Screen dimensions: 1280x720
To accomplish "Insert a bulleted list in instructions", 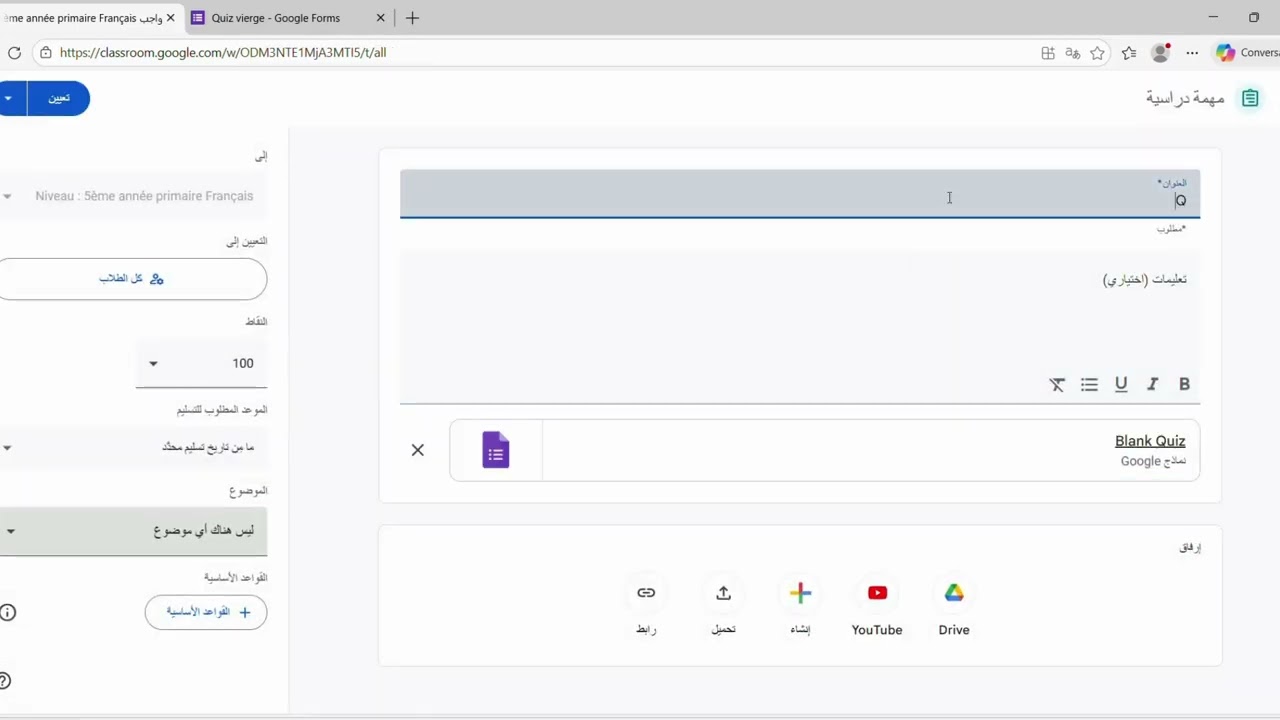I will [x=1089, y=384].
